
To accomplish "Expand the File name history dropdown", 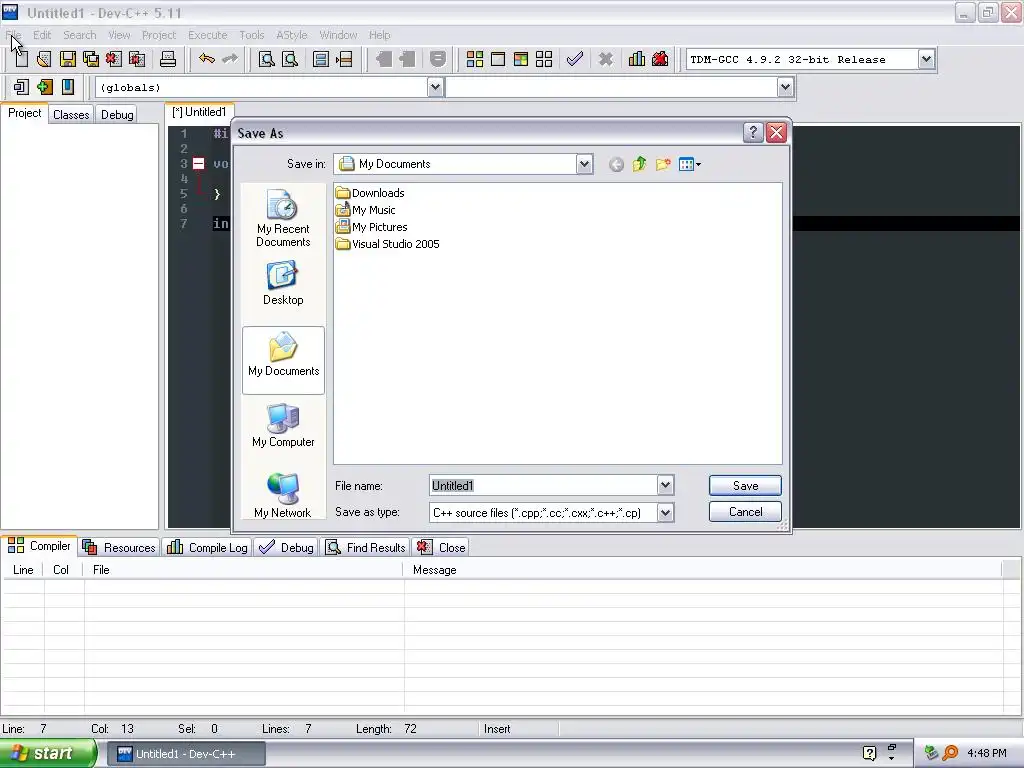I will pos(665,485).
